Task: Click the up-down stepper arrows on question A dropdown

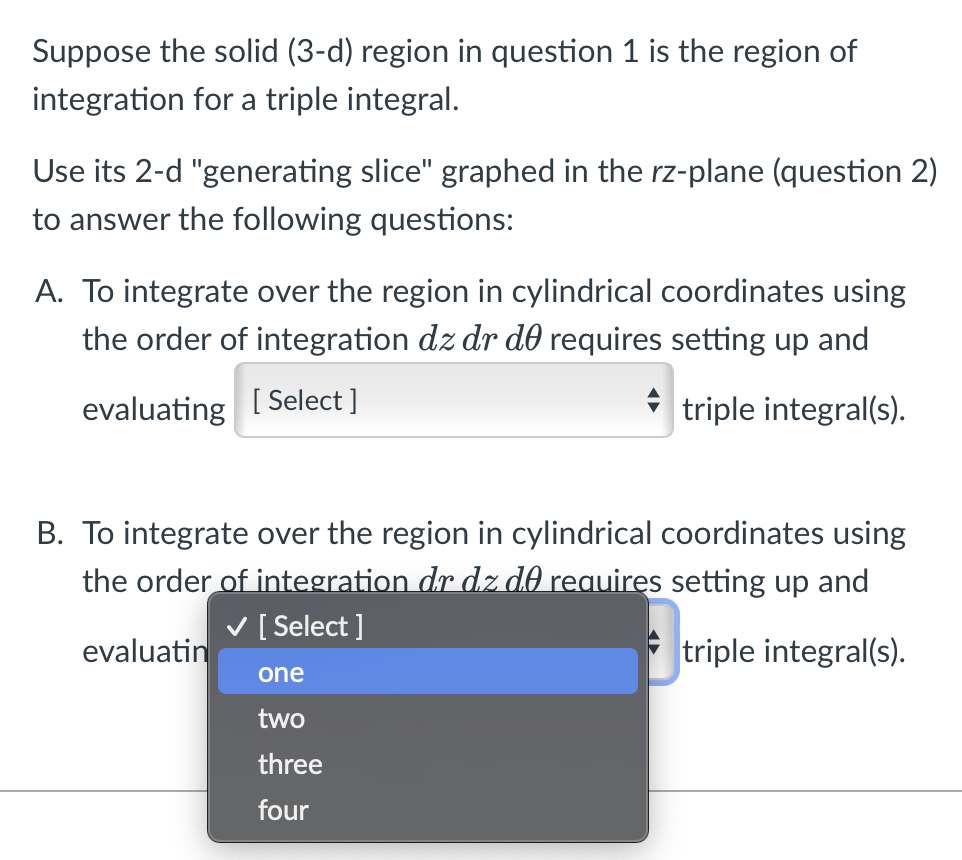Action: click(x=654, y=400)
